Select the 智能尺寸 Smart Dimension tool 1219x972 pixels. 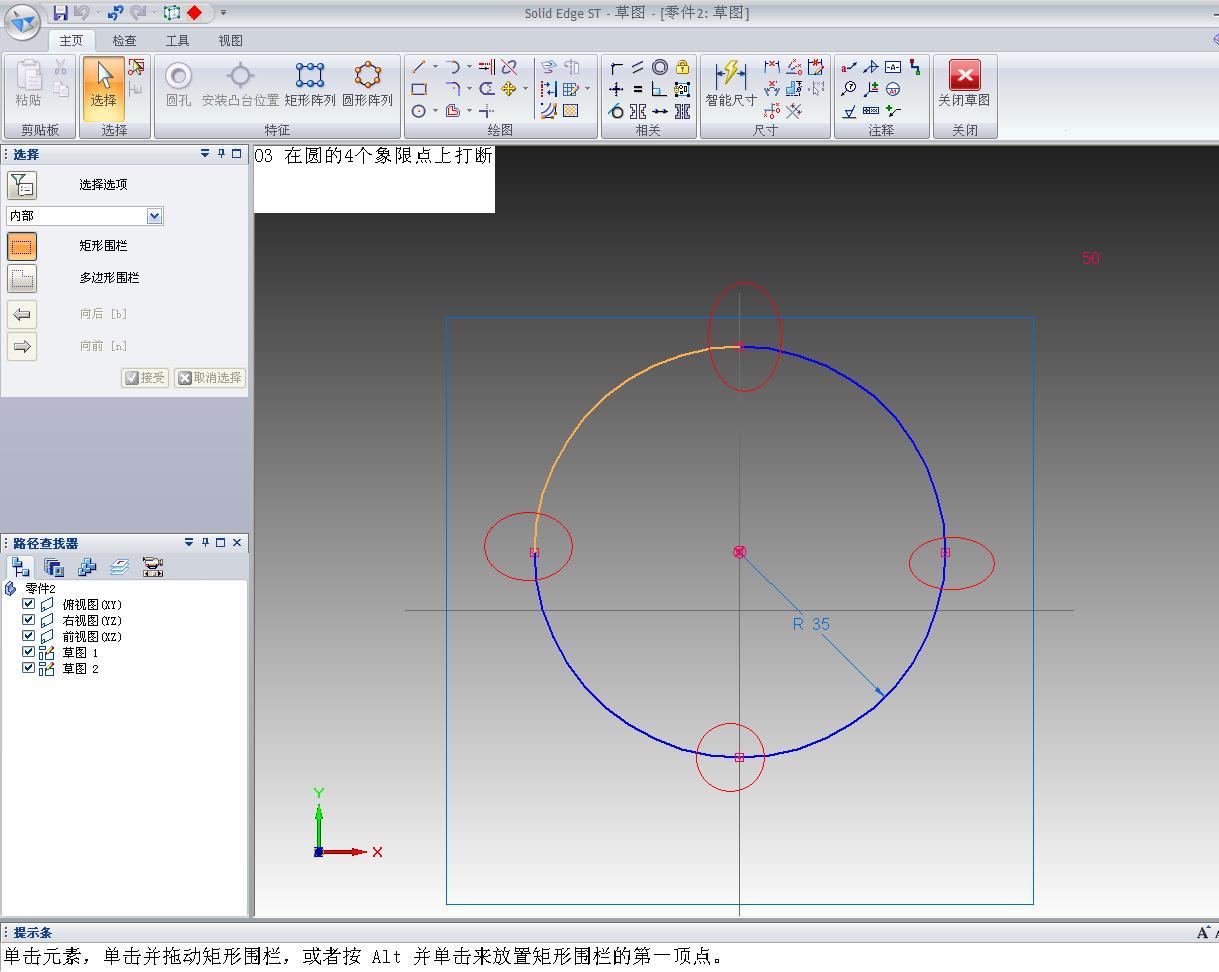tap(731, 84)
